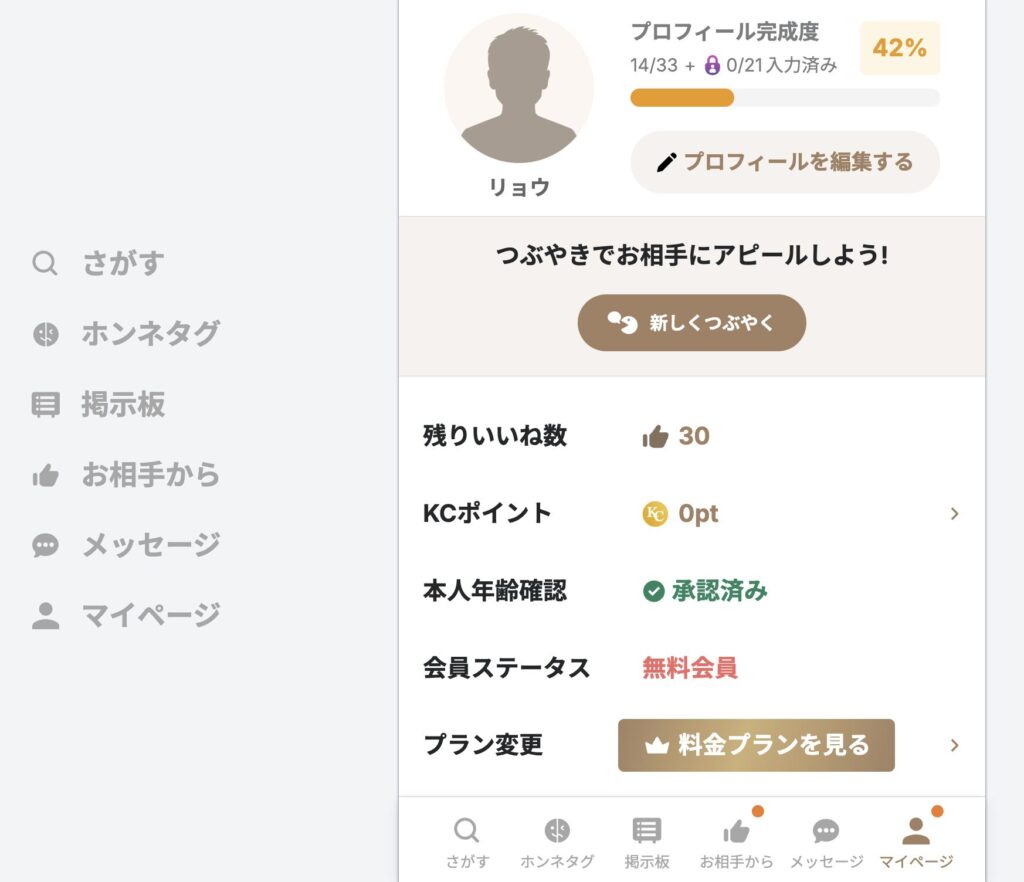Open お相手から via the thumbs-up sidebar icon

coord(44,474)
